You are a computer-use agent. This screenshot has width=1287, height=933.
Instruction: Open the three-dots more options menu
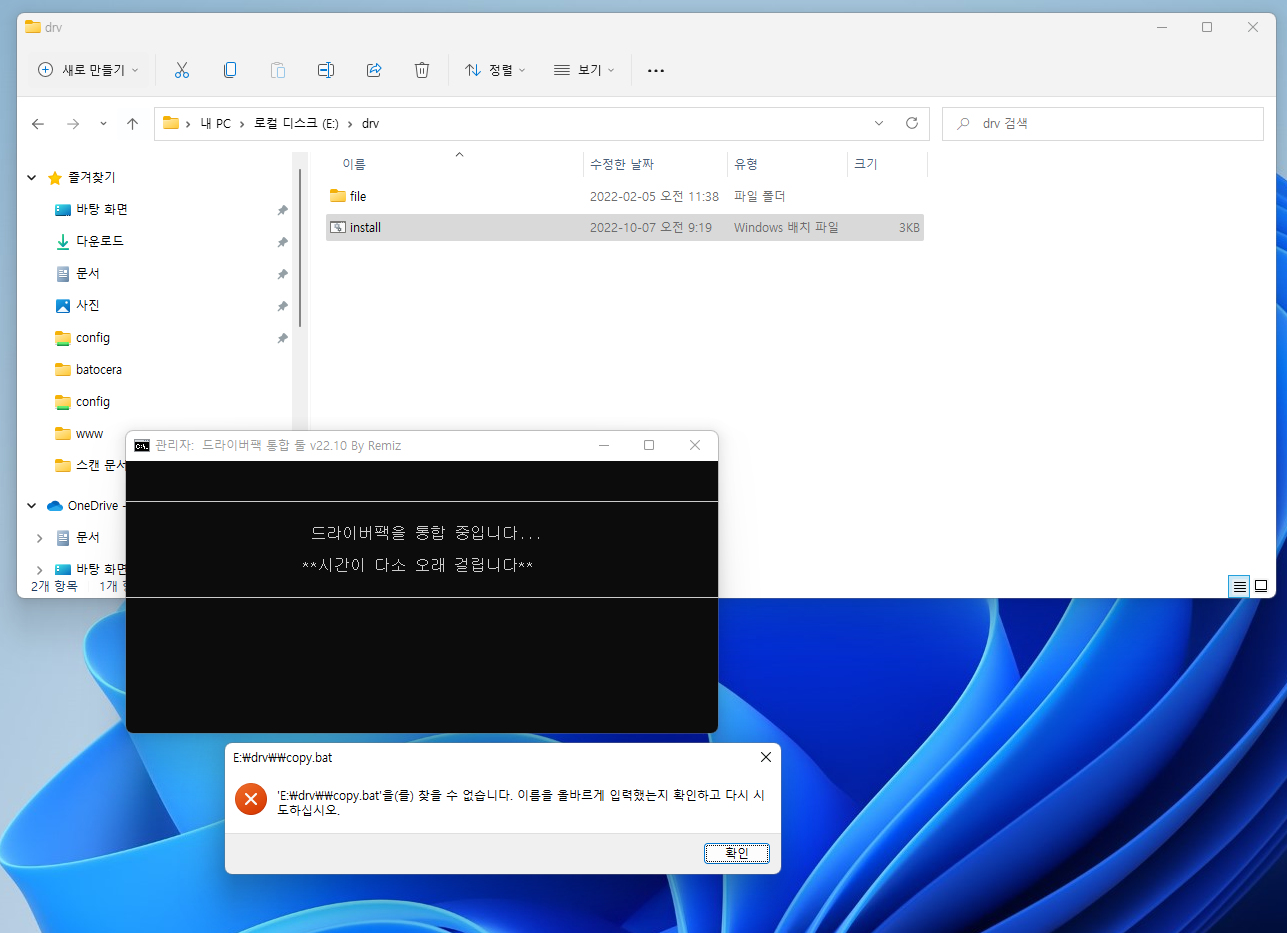pos(656,70)
